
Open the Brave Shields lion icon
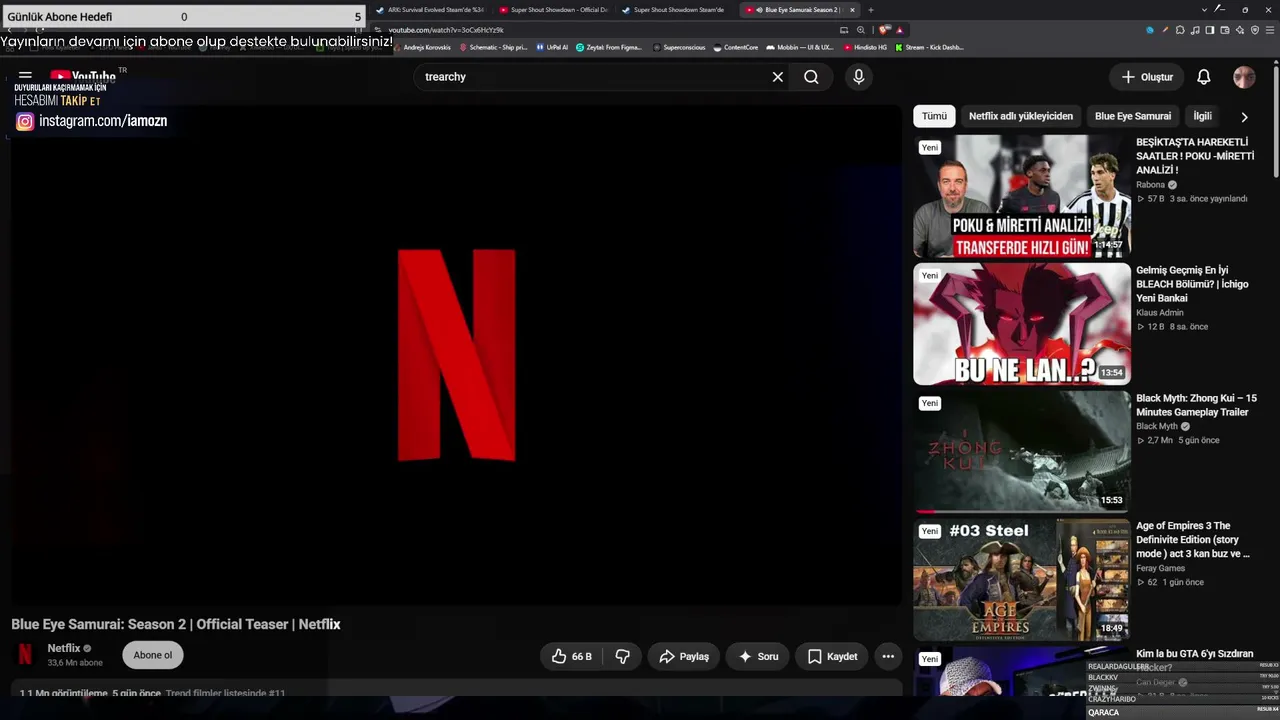[885, 30]
